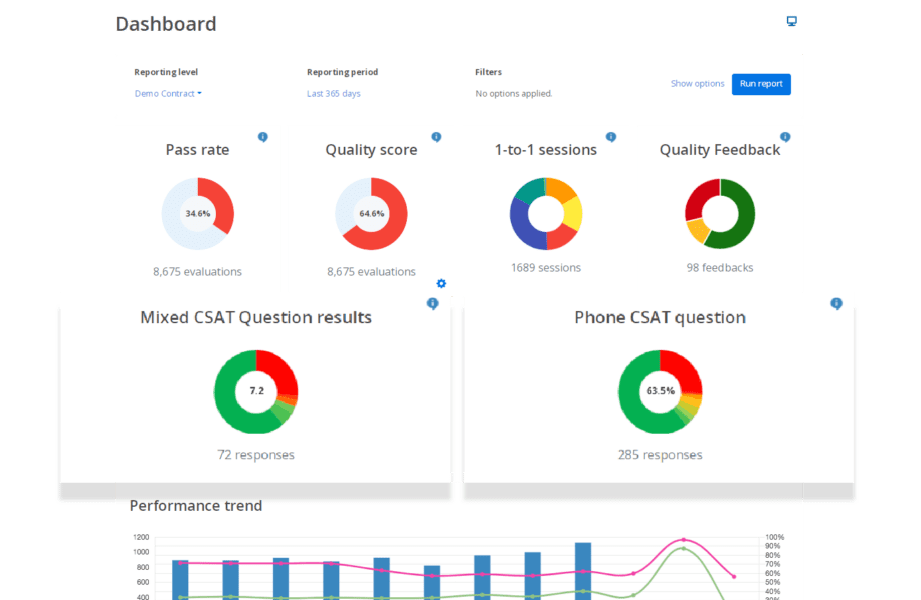Open the 8,675 evaluations link under Pass rate
This screenshot has width=921, height=600.
(197, 271)
